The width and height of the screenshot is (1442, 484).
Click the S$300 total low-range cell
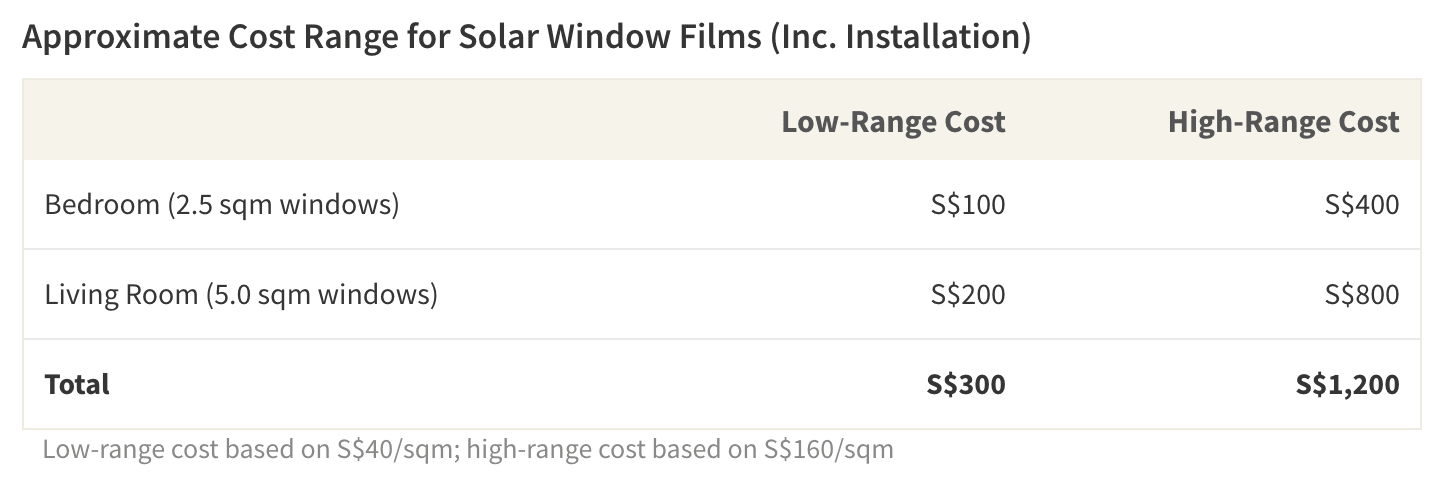[x=966, y=384]
